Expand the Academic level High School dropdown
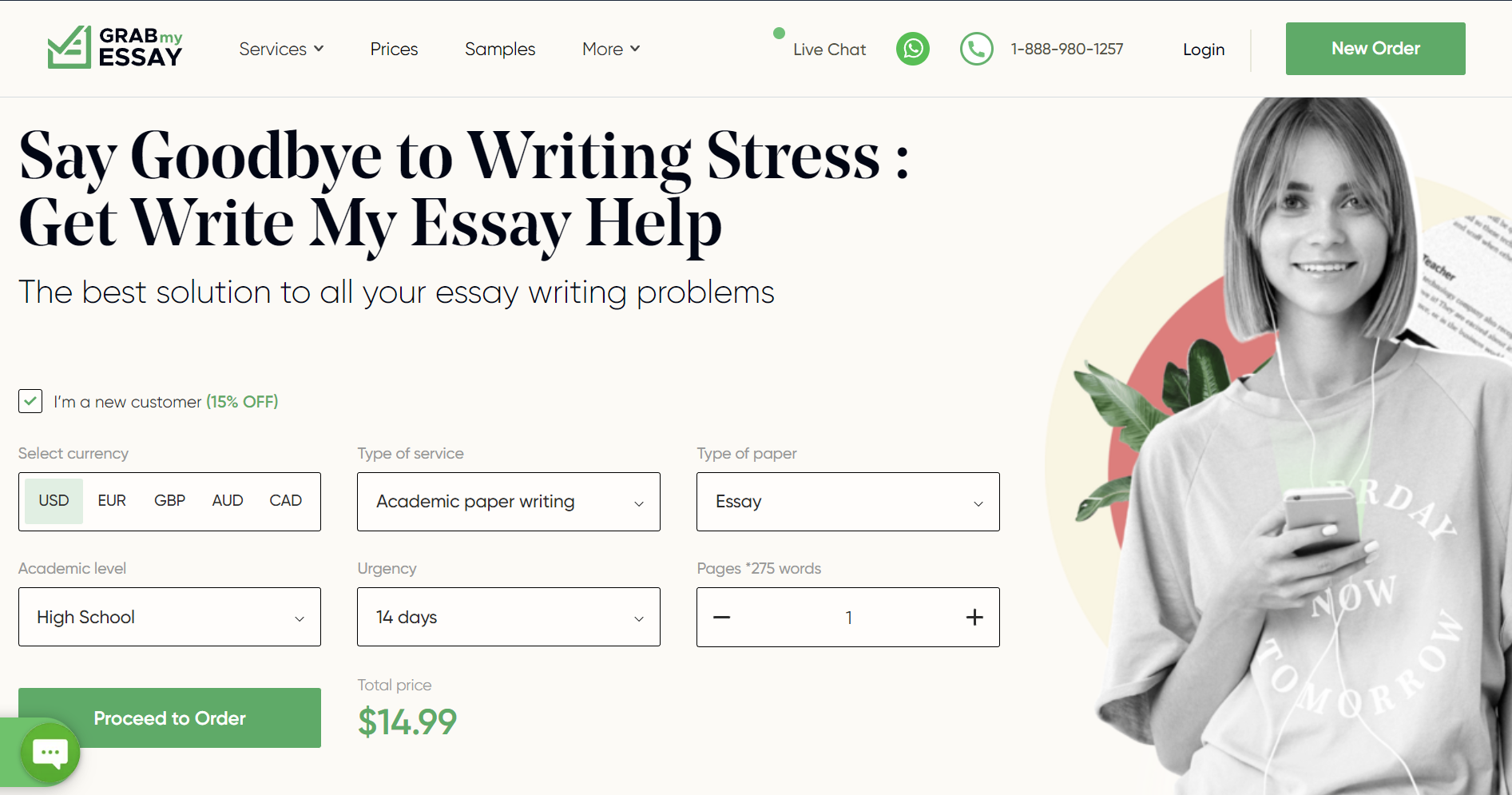Image resolution: width=1512 pixels, height=795 pixels. [x=169, y=617]
